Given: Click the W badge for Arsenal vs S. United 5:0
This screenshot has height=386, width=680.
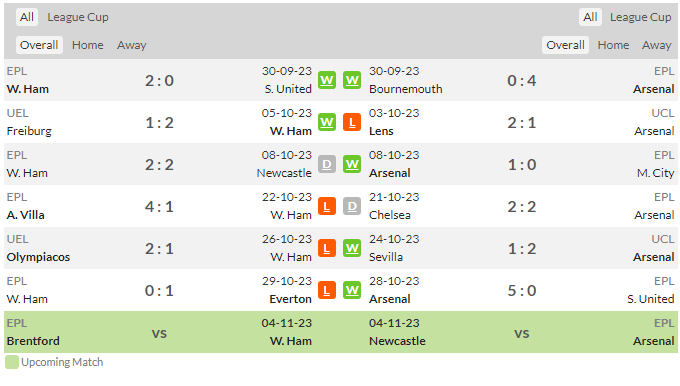Looking at the screenshot, I should 352,290.
